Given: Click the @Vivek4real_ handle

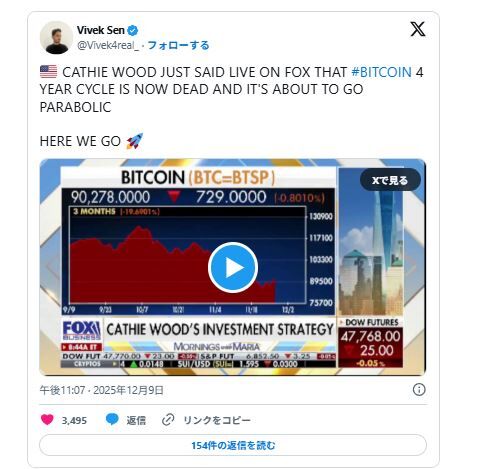Looking at the screenshot, I should pos(108,45).
